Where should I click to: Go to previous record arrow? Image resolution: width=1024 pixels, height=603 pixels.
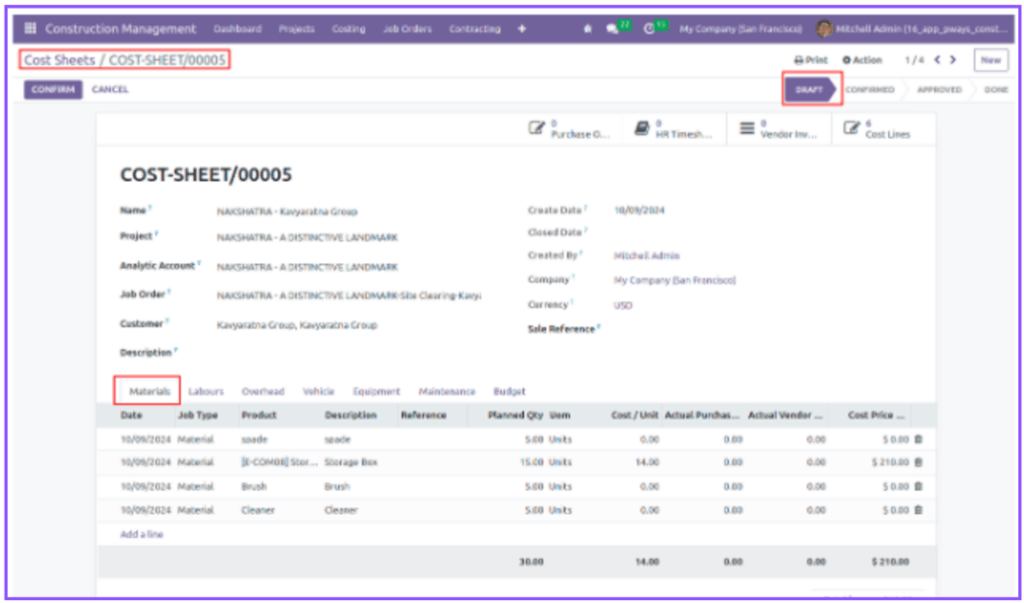point(937,60)
